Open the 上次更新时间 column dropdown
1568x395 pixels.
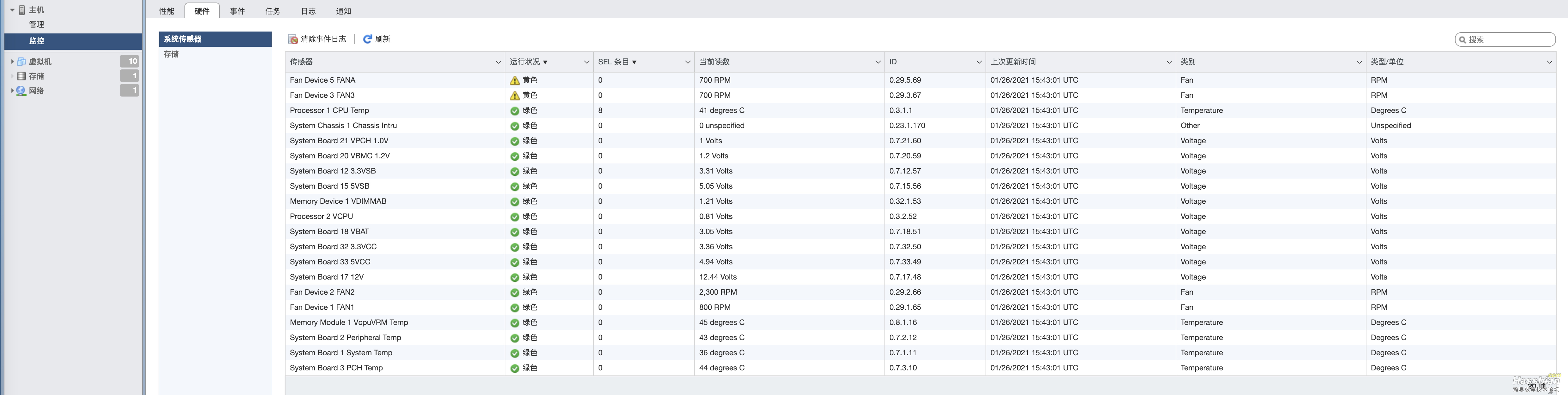pyautogui.click(x=1169, y=62)
